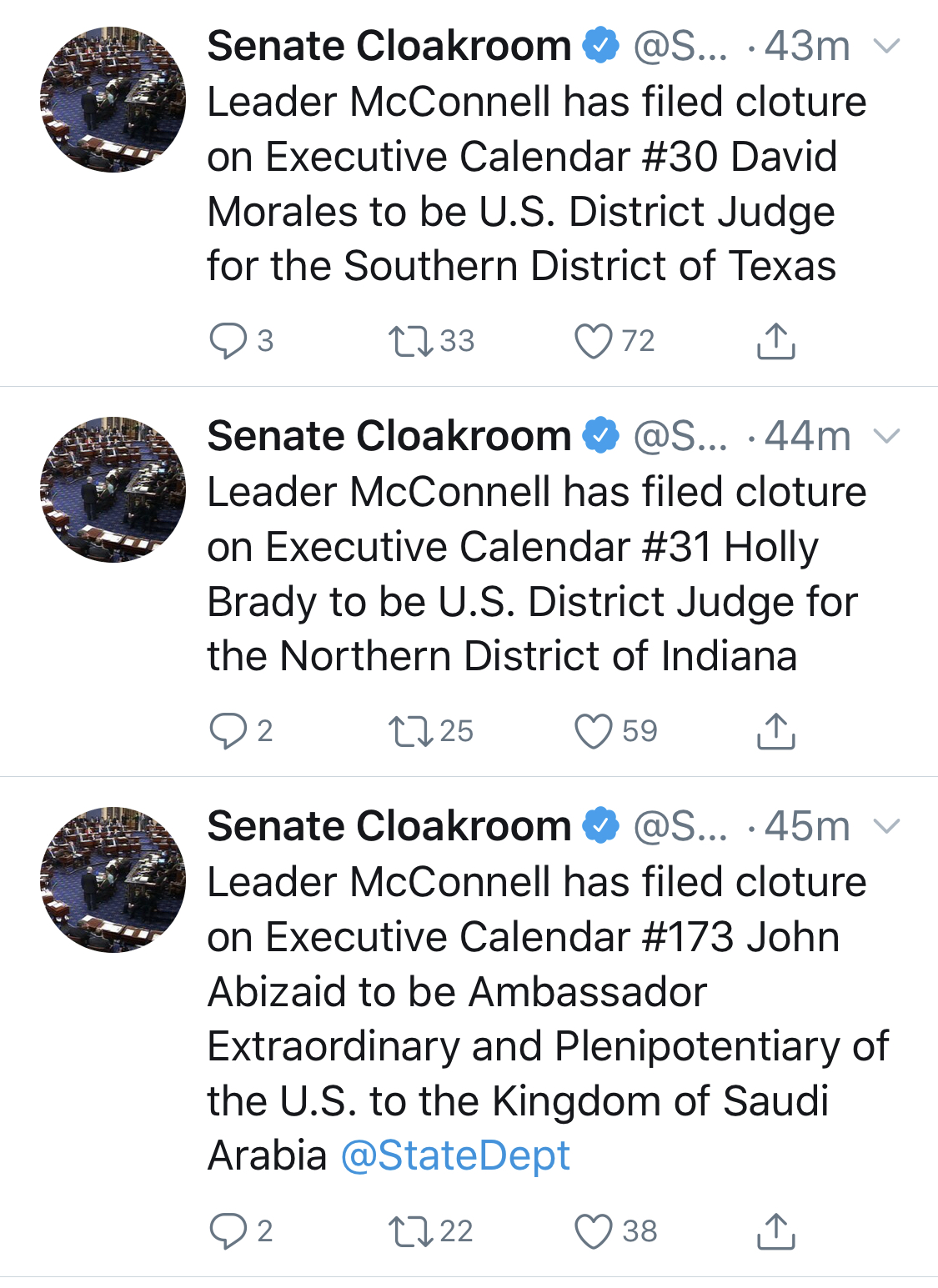Open the Holly Brady tweet text
This screenshot has width=938, height=1288.
(534, 574)
